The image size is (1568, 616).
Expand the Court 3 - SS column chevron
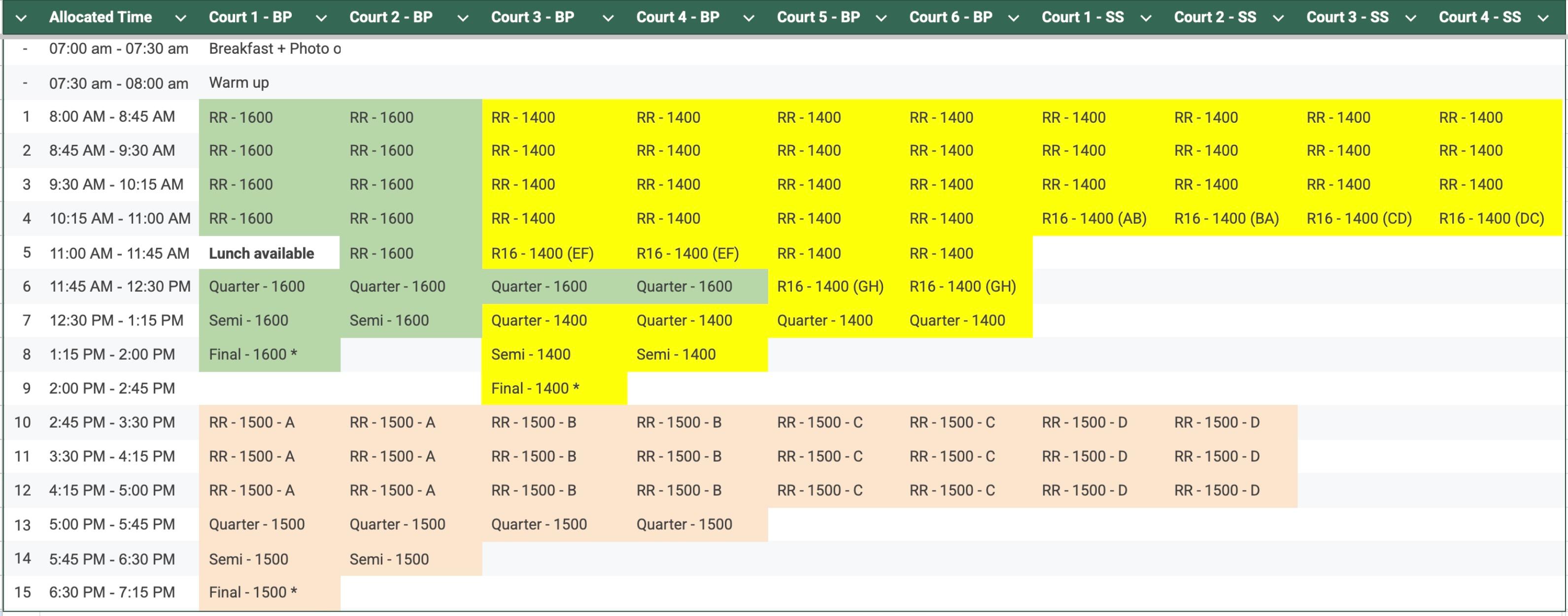click(1410, 18)
